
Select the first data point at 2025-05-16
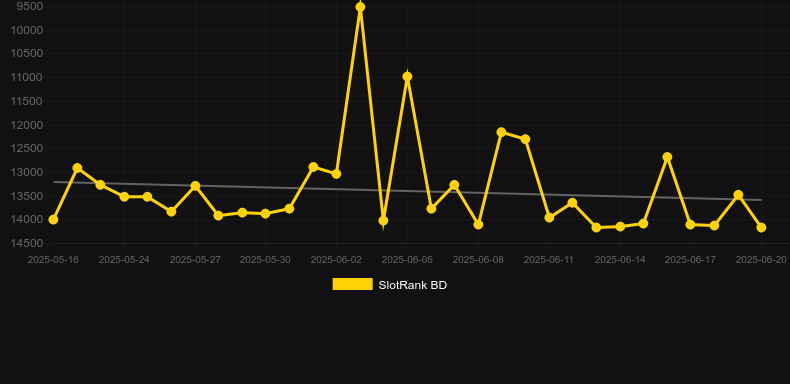(x=53, y=220)
